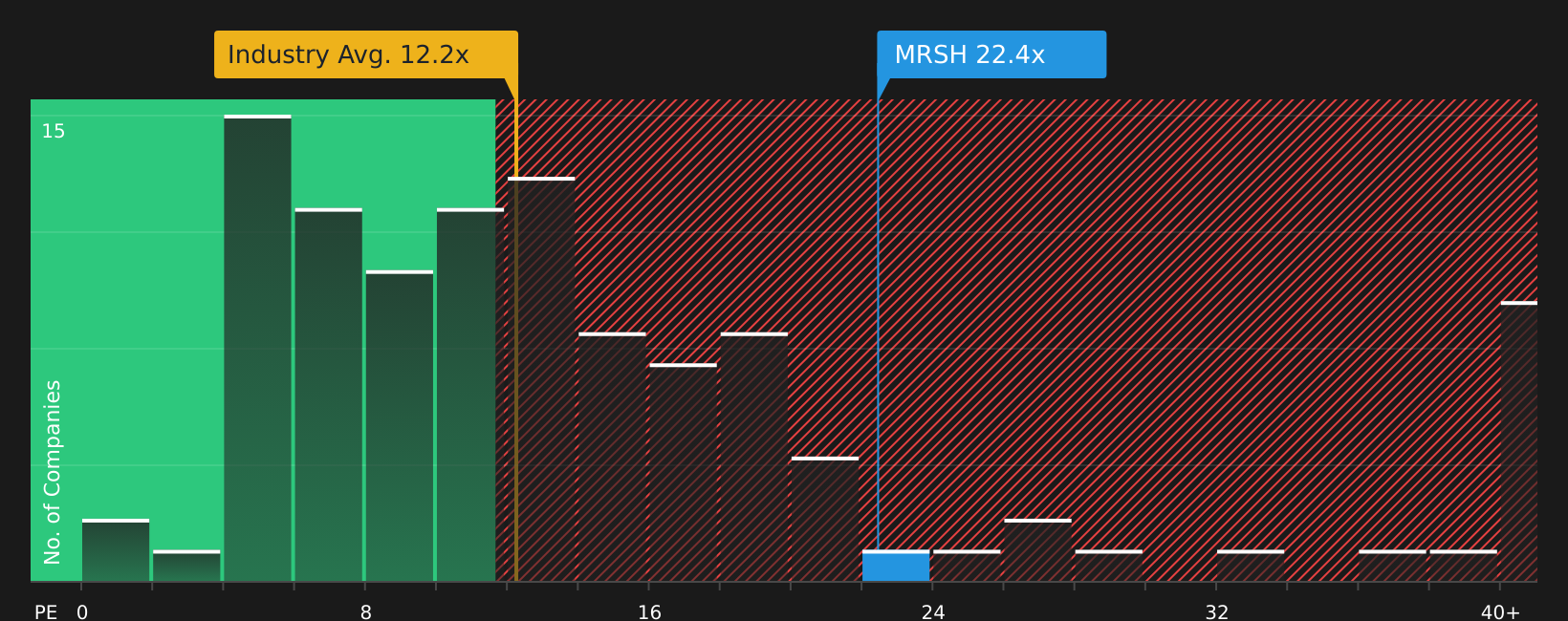This screenshot has width=1568, height=621.
Task: Select the blue MRSH highlighted bar
Action: [896, 566]
